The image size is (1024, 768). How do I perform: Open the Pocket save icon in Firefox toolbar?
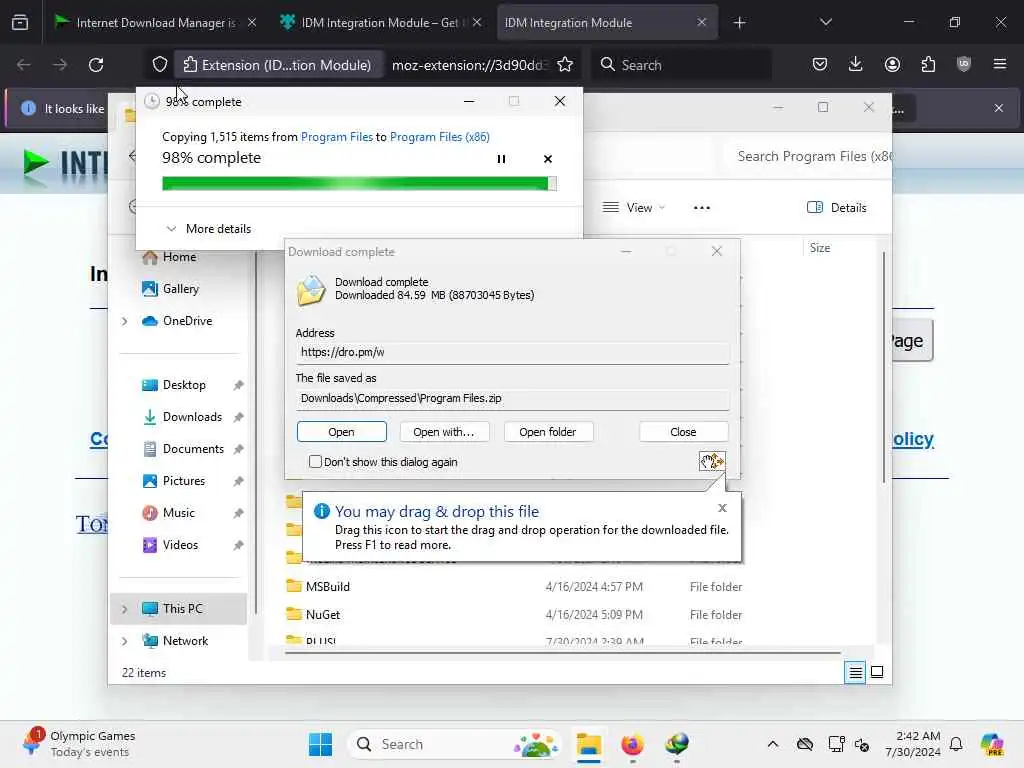(x=820, y=64)
